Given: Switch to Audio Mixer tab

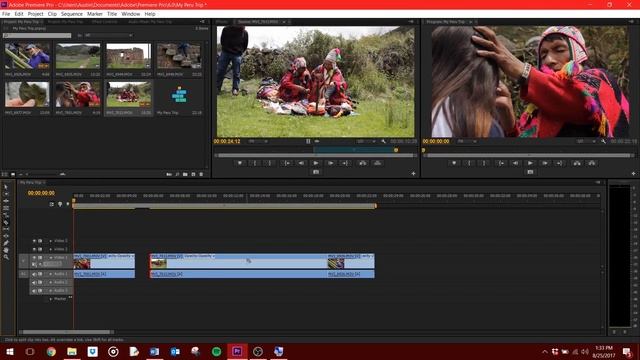Looking at the screenshot, I should pyautogui.click(x=150, y=22).
